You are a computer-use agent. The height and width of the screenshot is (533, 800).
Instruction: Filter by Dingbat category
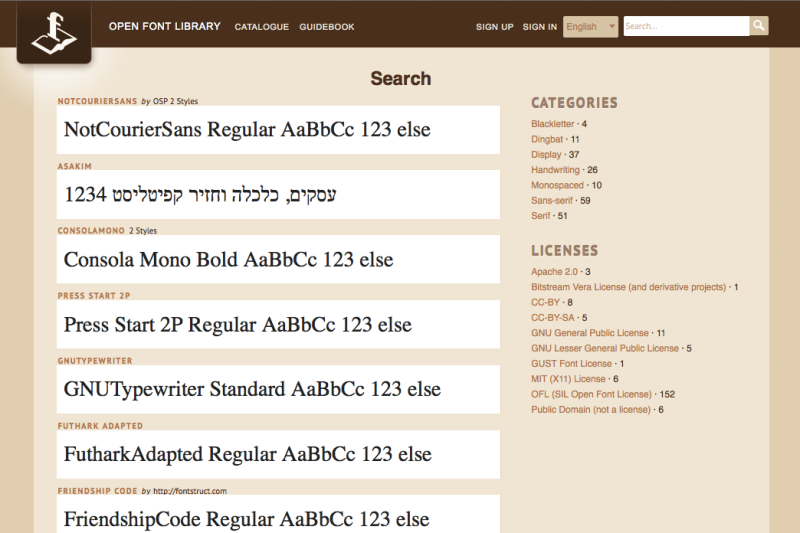click(x=547, y=139)
